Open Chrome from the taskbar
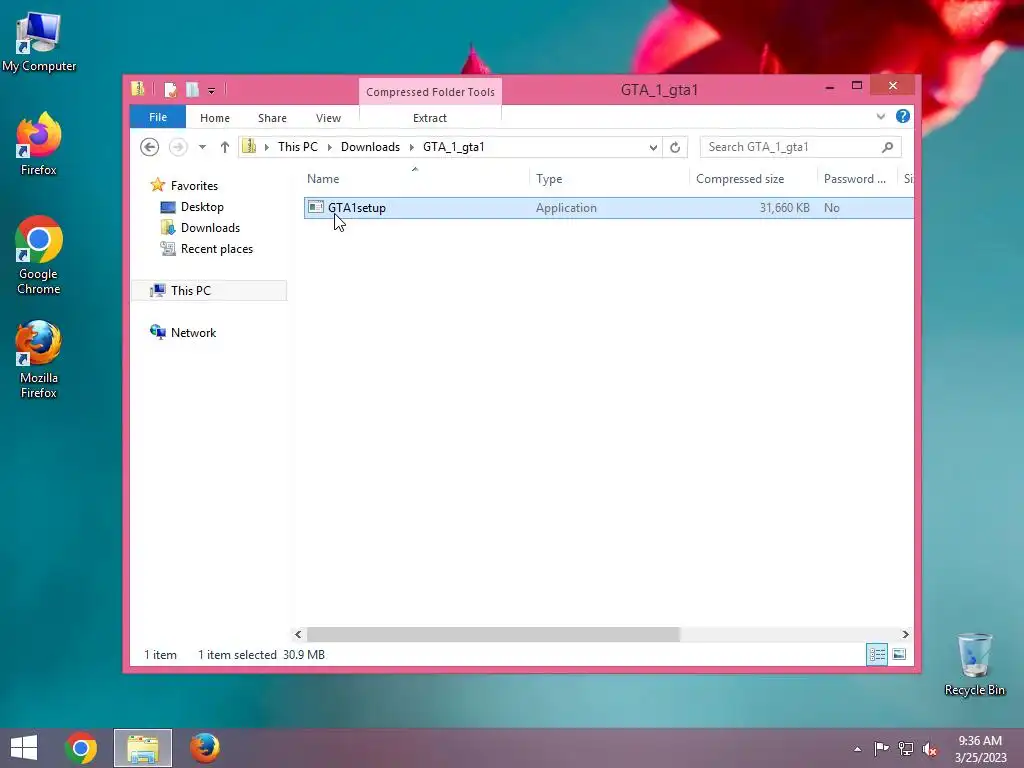 81,748
